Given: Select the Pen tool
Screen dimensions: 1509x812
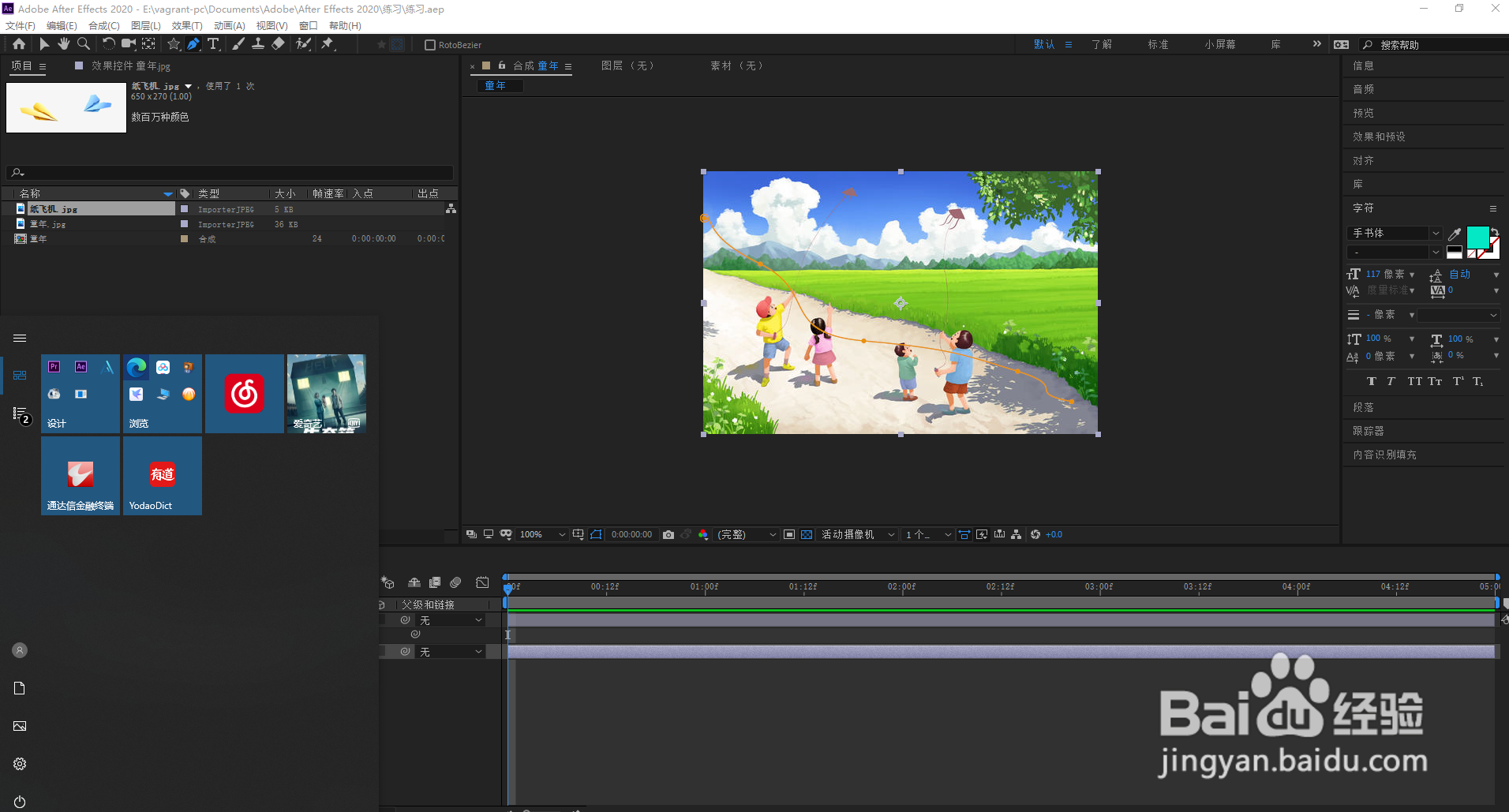Looking at the screenshot, I should click(193, 44).
